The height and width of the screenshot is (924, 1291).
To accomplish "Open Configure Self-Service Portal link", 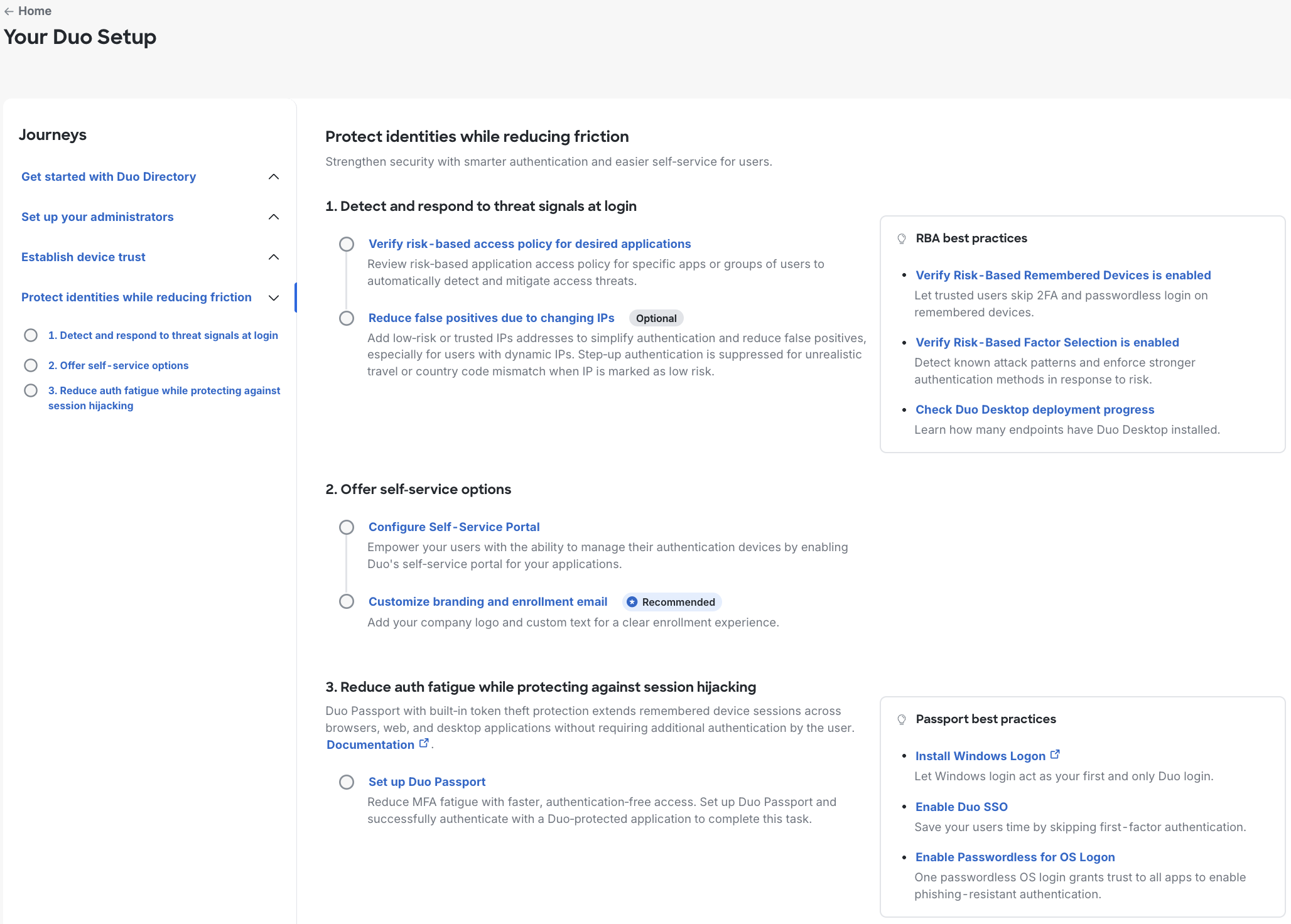I will pyautogui.click(x=454, y=527).
